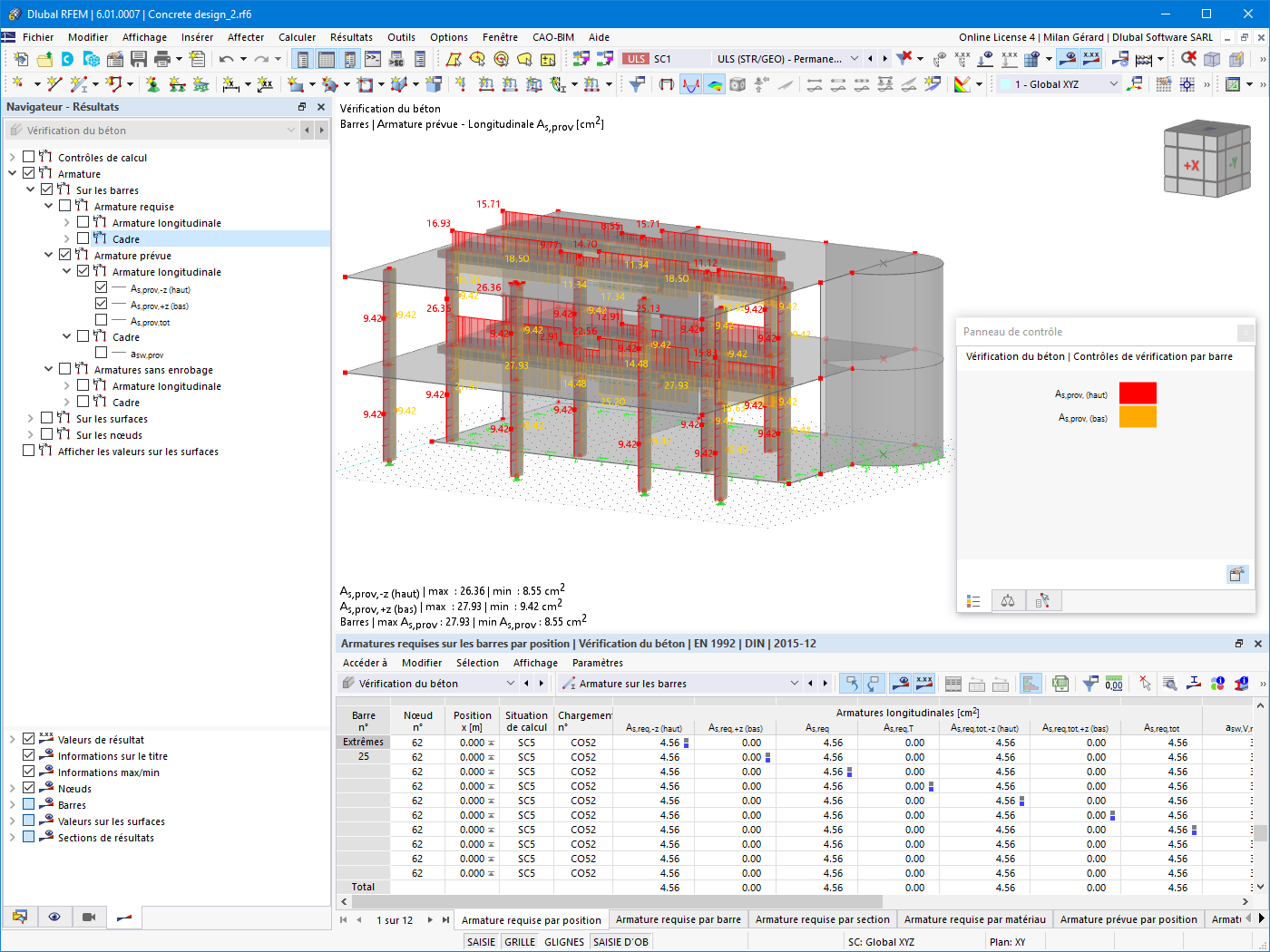
Task: Click the undo arrow icon
Action: click(x=226, y=59)
